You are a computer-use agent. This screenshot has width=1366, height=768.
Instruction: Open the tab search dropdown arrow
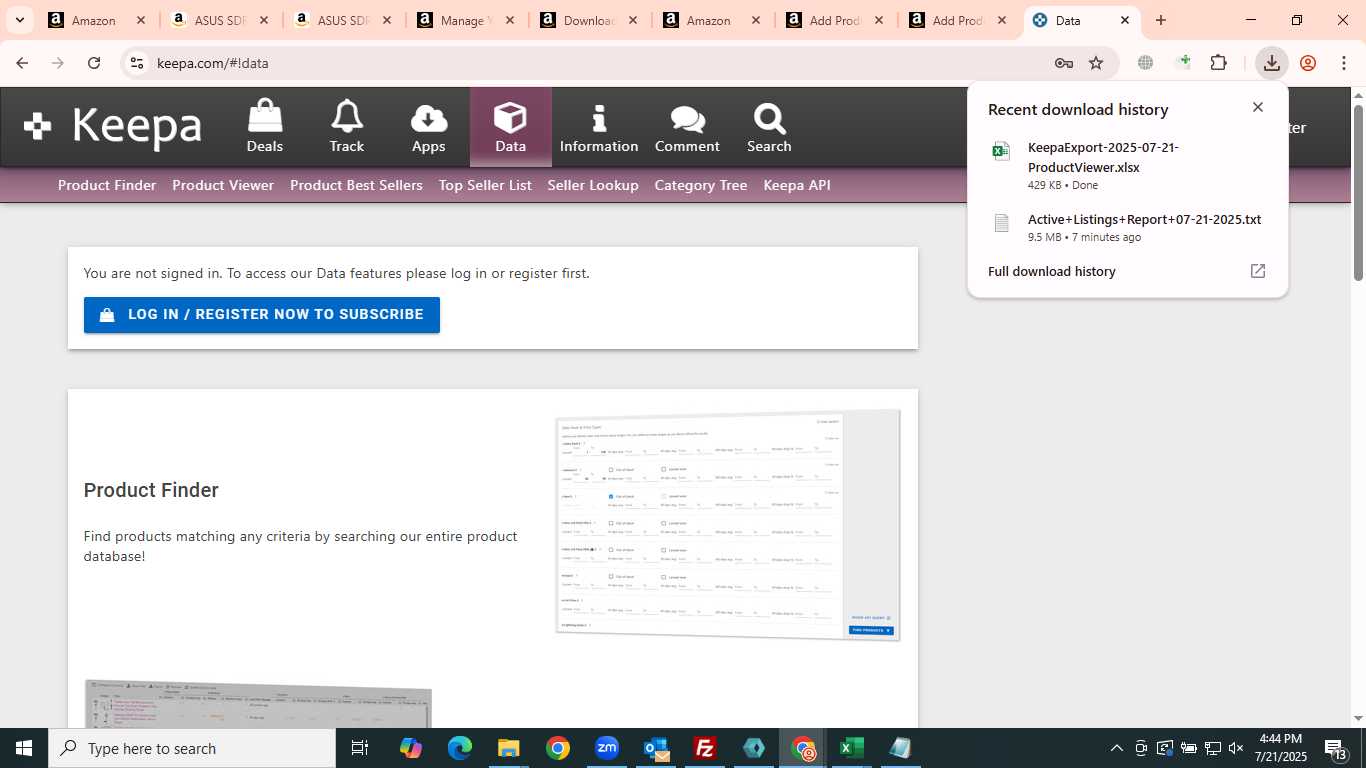point(19,20)
